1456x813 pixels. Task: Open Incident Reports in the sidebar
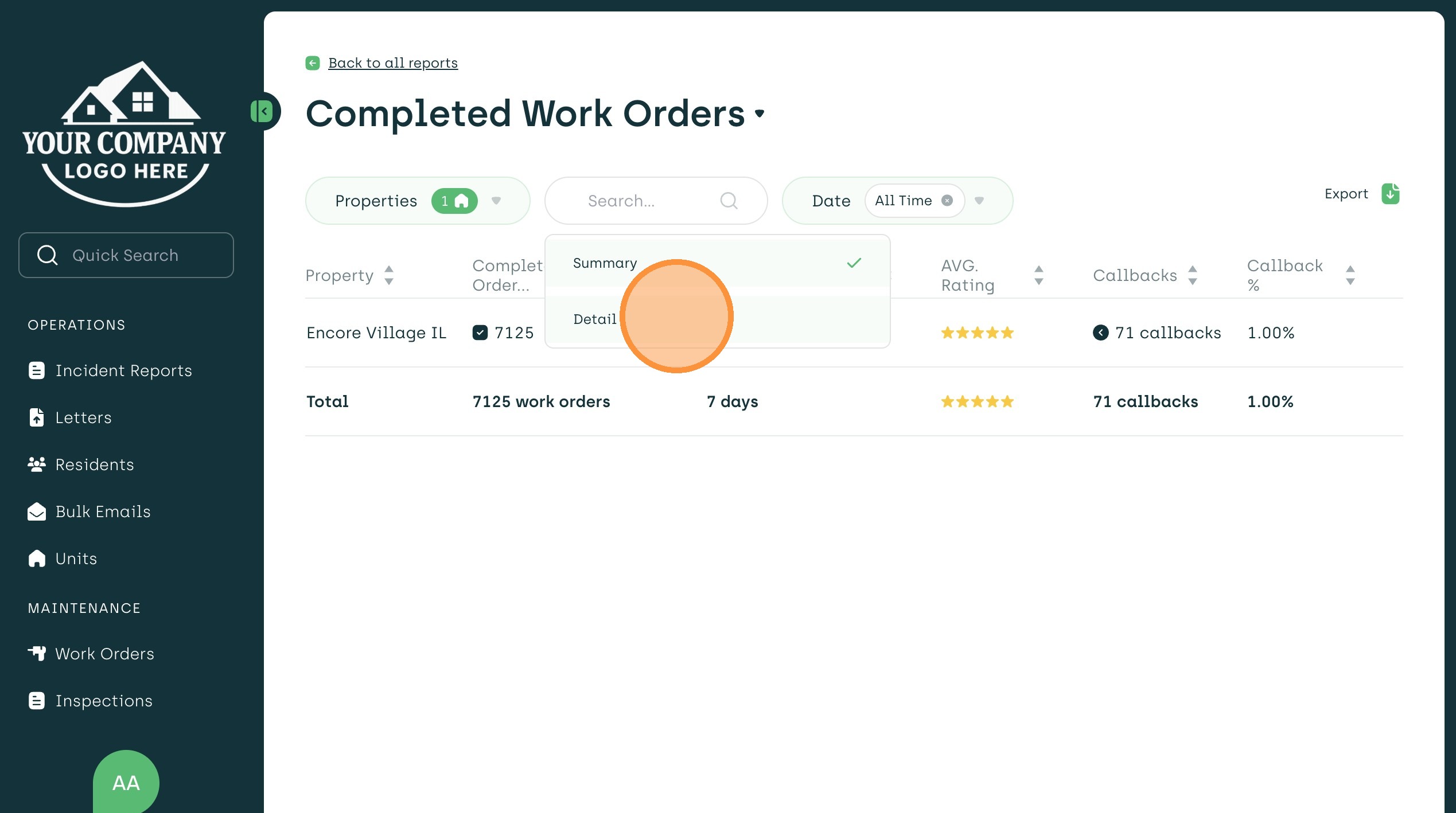tap(123, 371)
